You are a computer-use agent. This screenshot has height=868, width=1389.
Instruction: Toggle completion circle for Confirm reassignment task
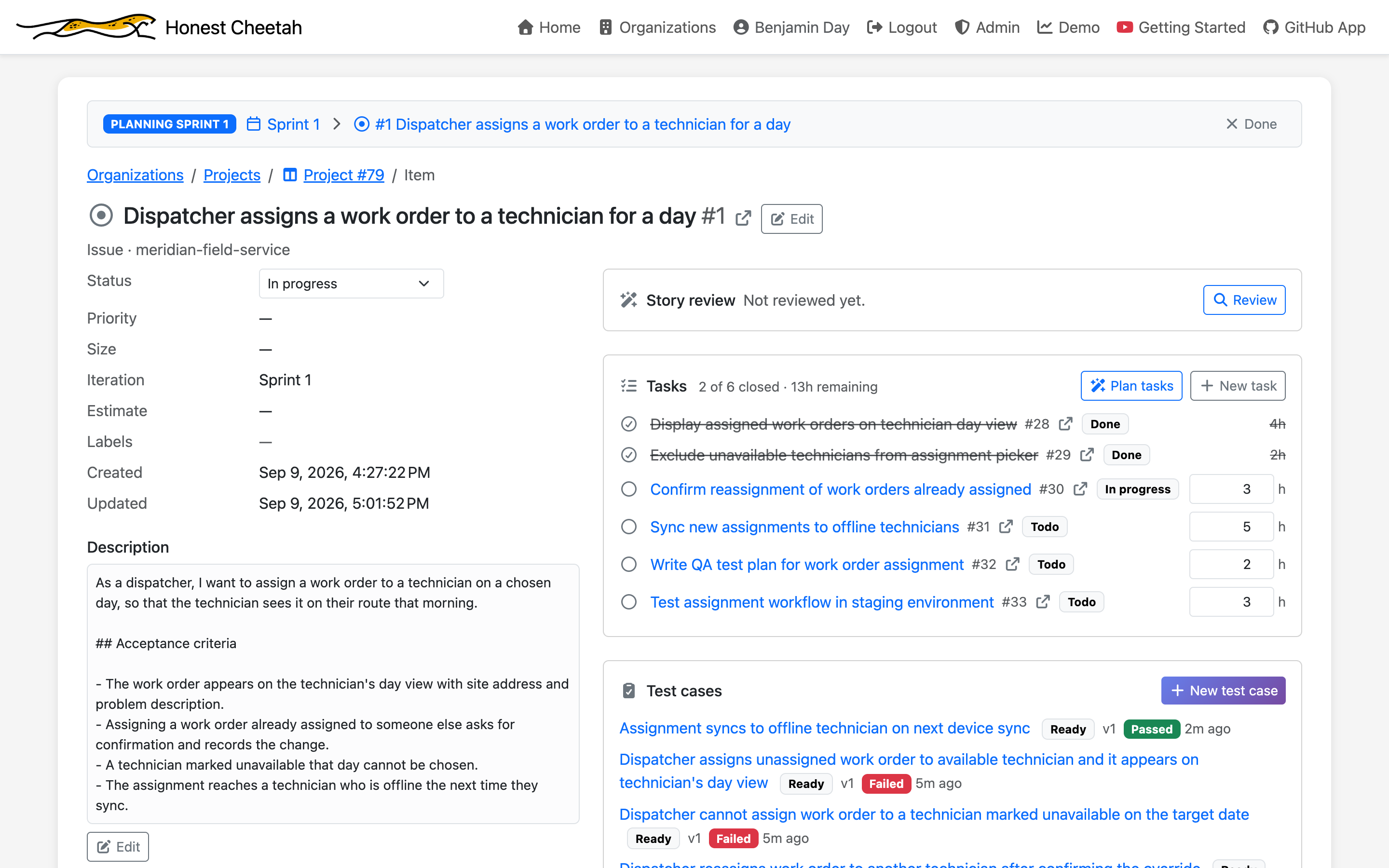pyautogui.click(x=629, y=489)
